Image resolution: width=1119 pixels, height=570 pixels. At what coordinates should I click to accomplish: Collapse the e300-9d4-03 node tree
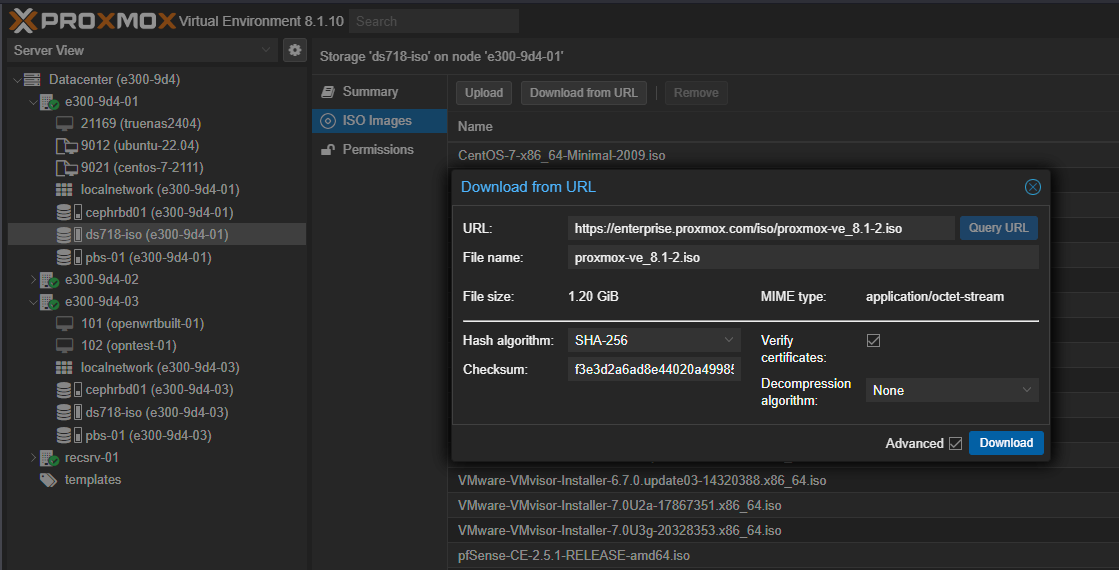pos(33,302)
